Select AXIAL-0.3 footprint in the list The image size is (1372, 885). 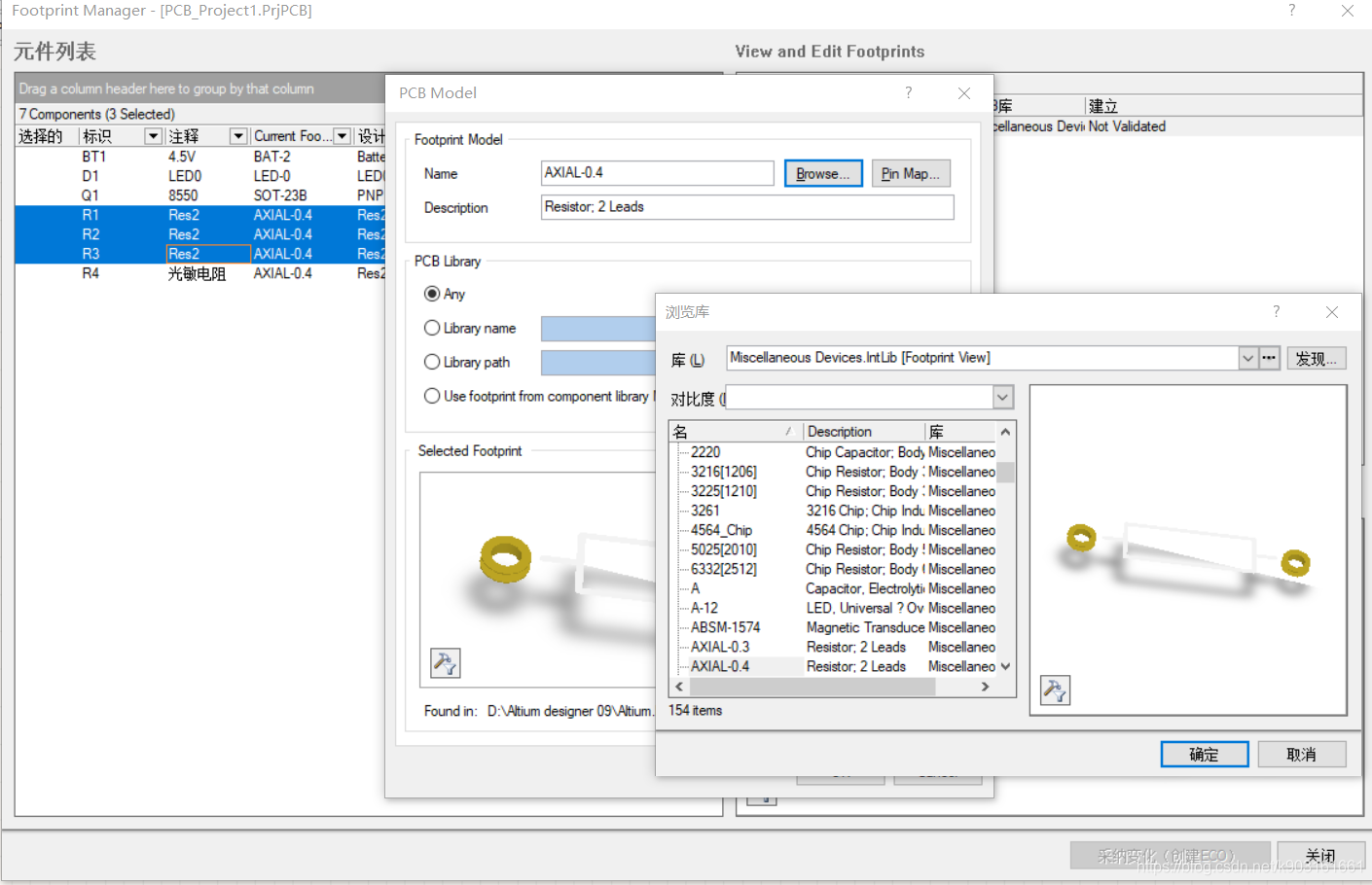(720, 647)
